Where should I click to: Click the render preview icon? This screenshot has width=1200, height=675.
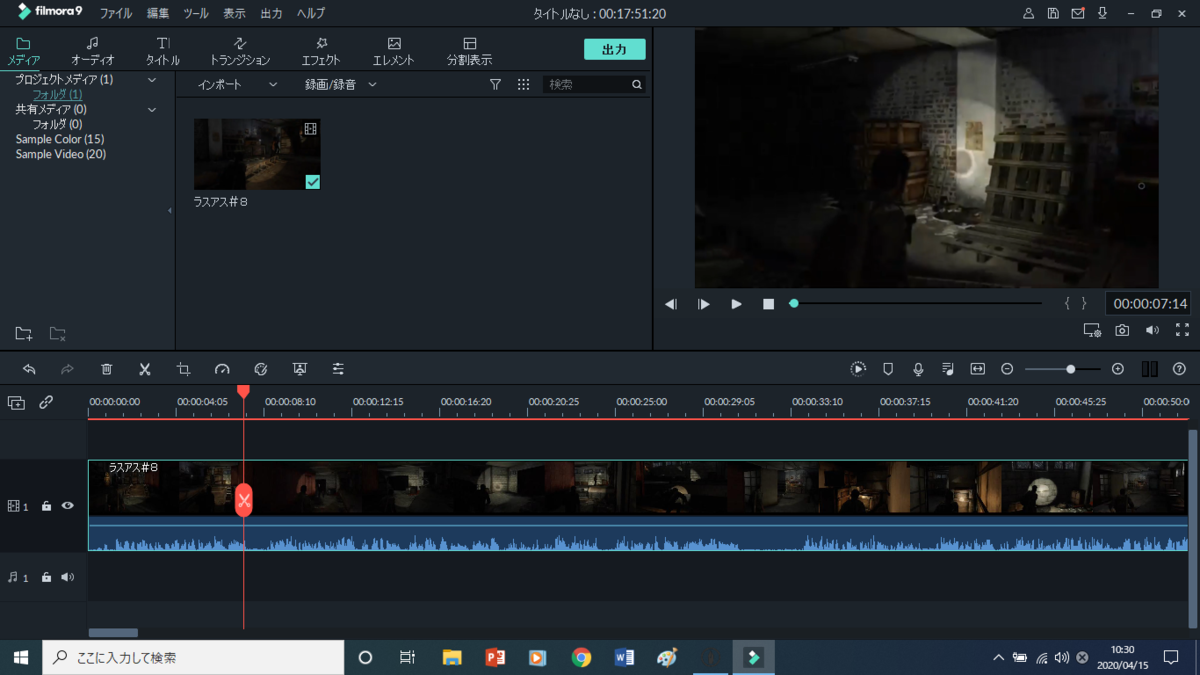[858, 369]
